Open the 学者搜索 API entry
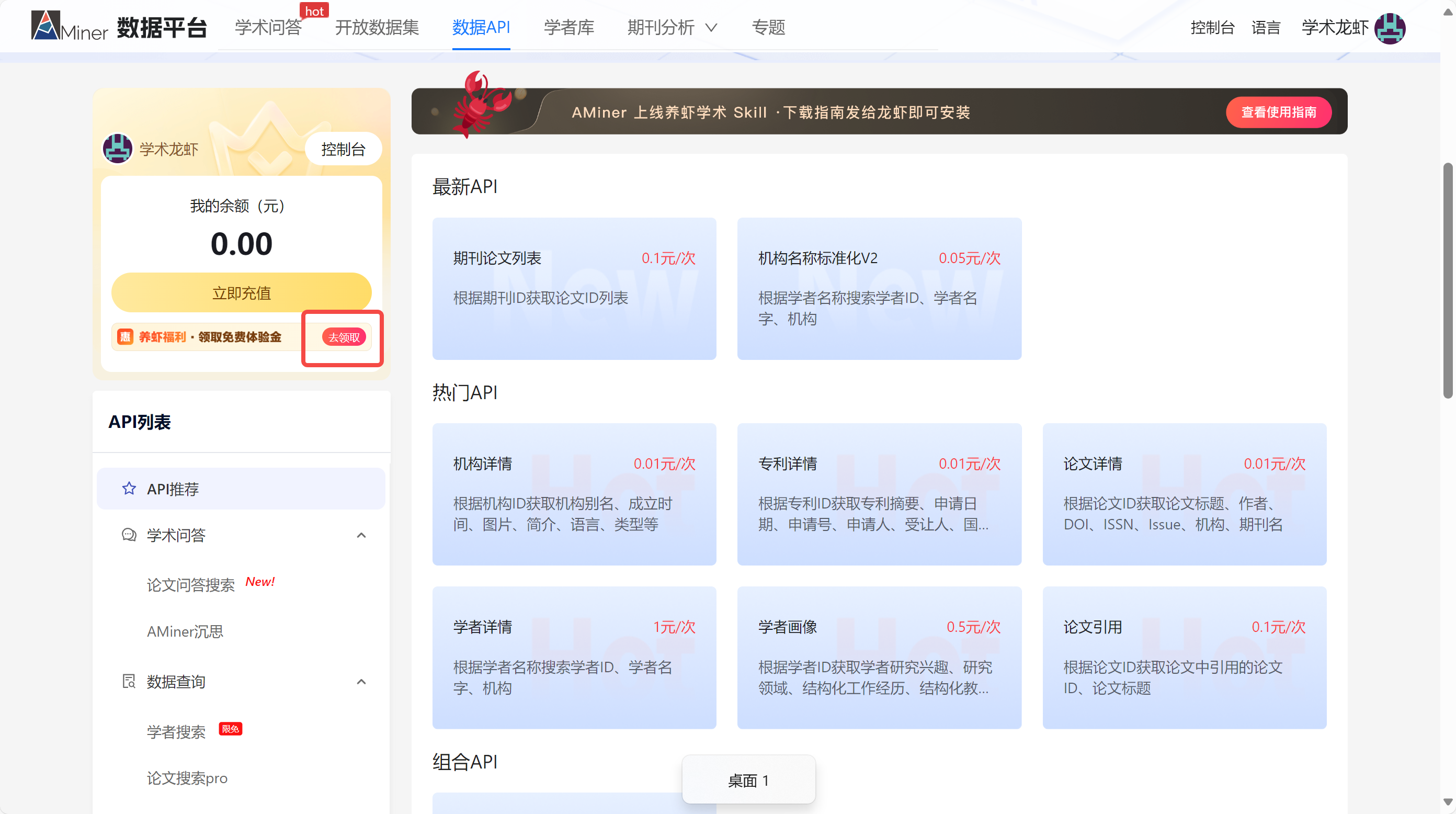This screenshot has height=814, width=1456. tap(176, 731)
